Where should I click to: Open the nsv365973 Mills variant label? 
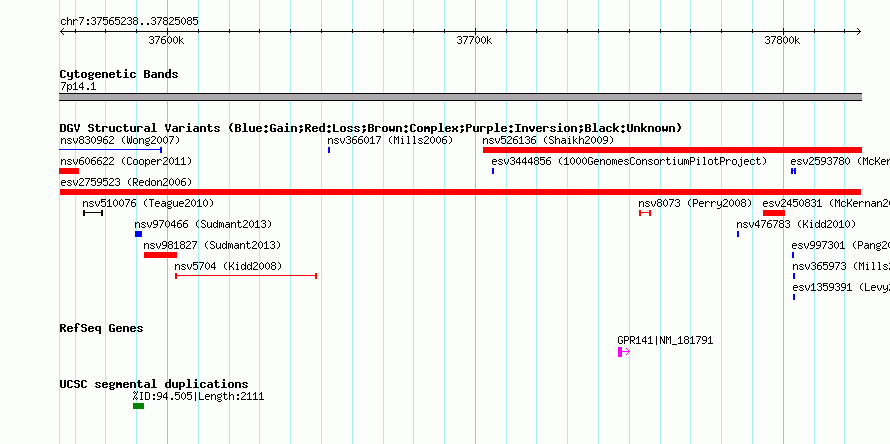[841, 266]
